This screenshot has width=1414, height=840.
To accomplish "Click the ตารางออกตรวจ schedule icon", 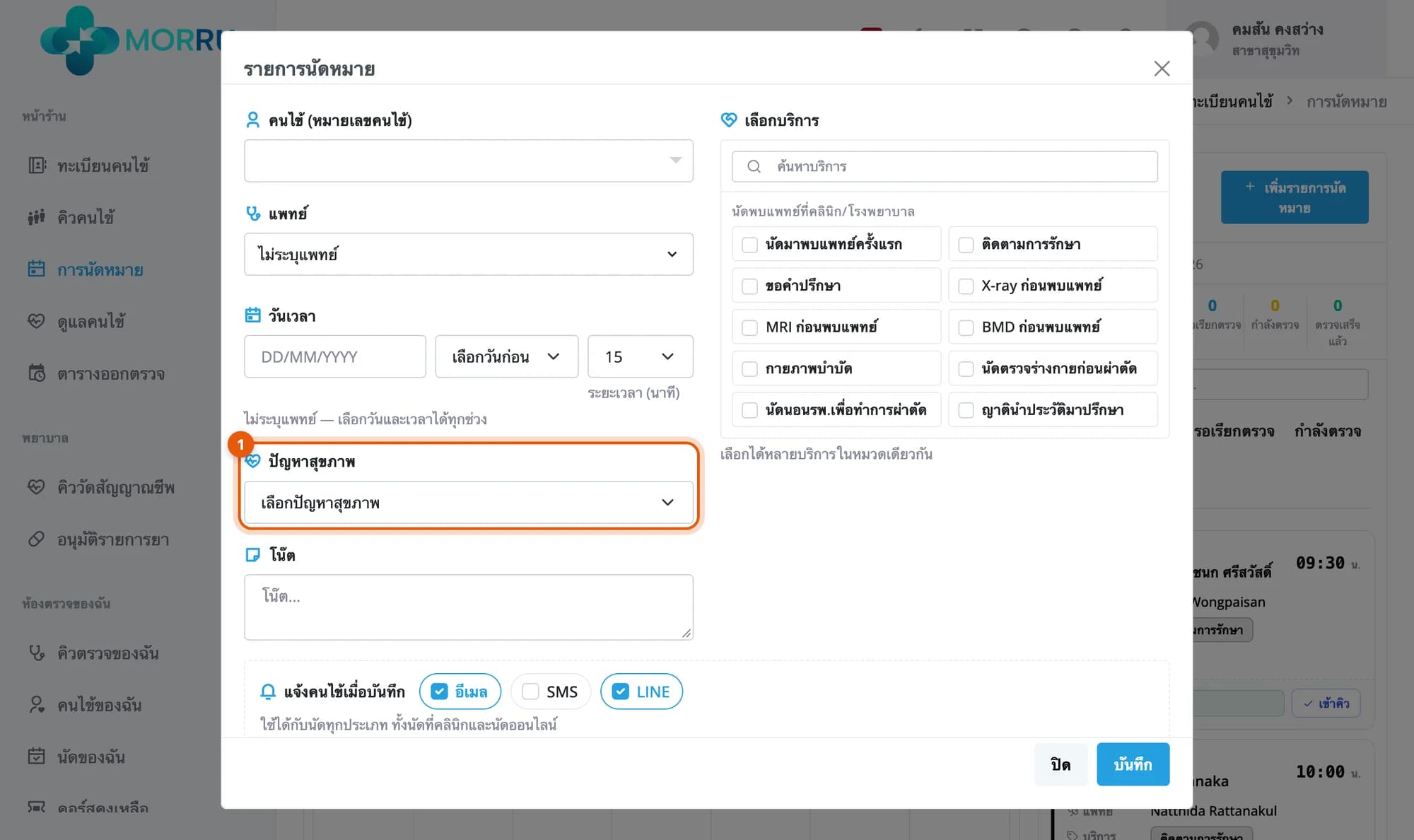I will [x=37, y=373].
